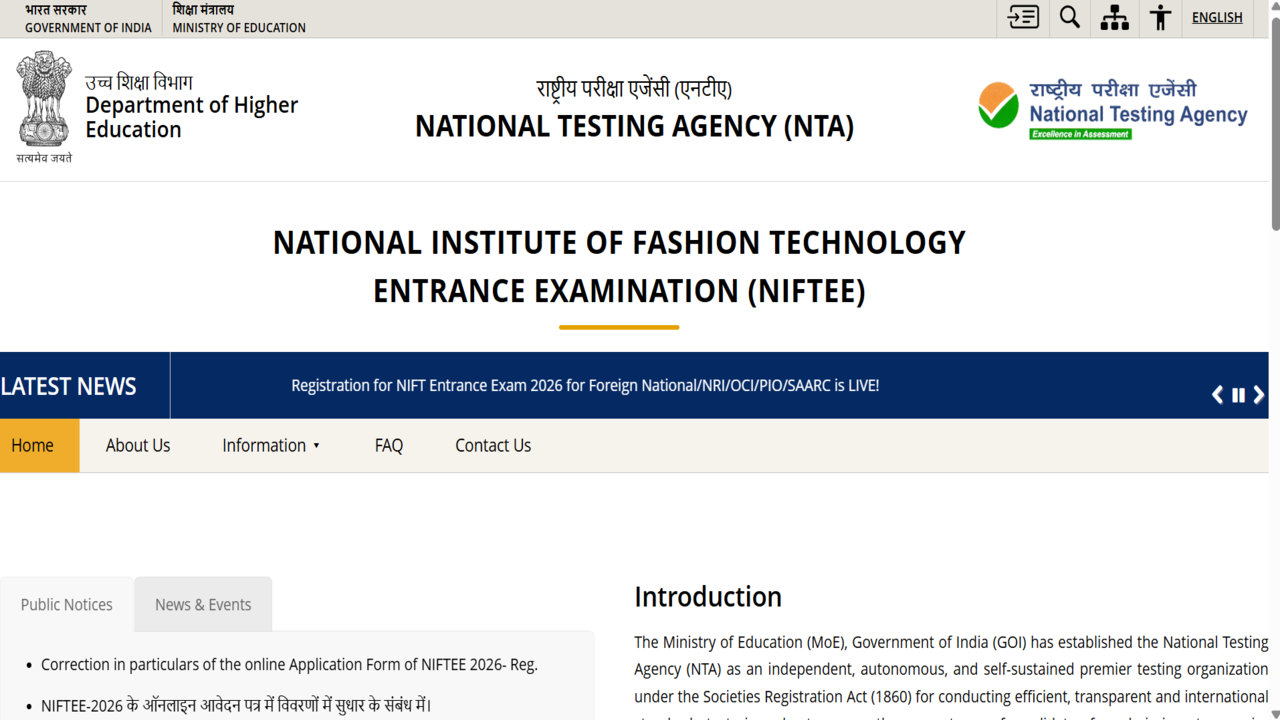Open the sitemap icon in top bar

click(x=1114, y=18)
